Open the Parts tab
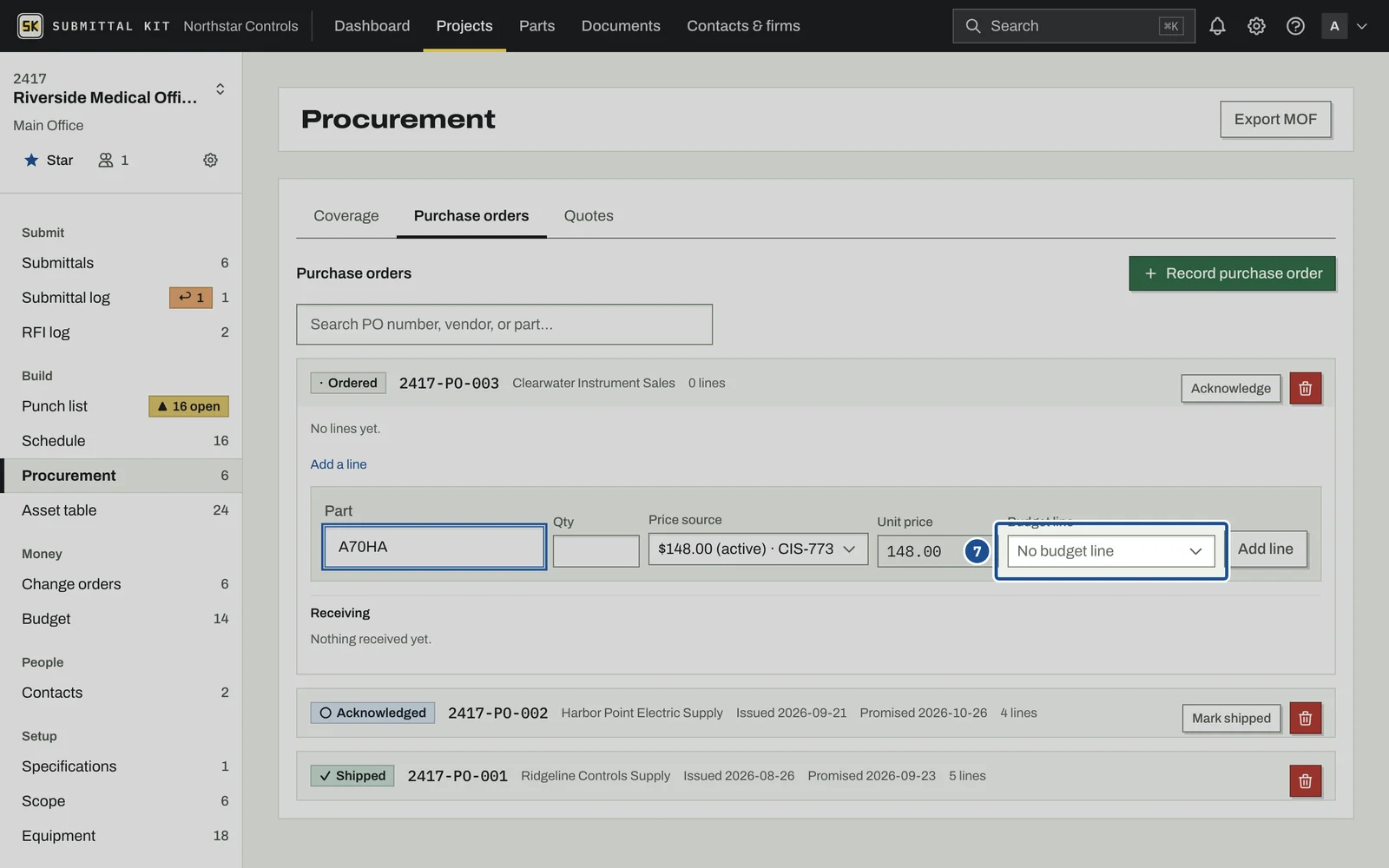This screenshot has width=1389, height=868. [x=537, y=26]
